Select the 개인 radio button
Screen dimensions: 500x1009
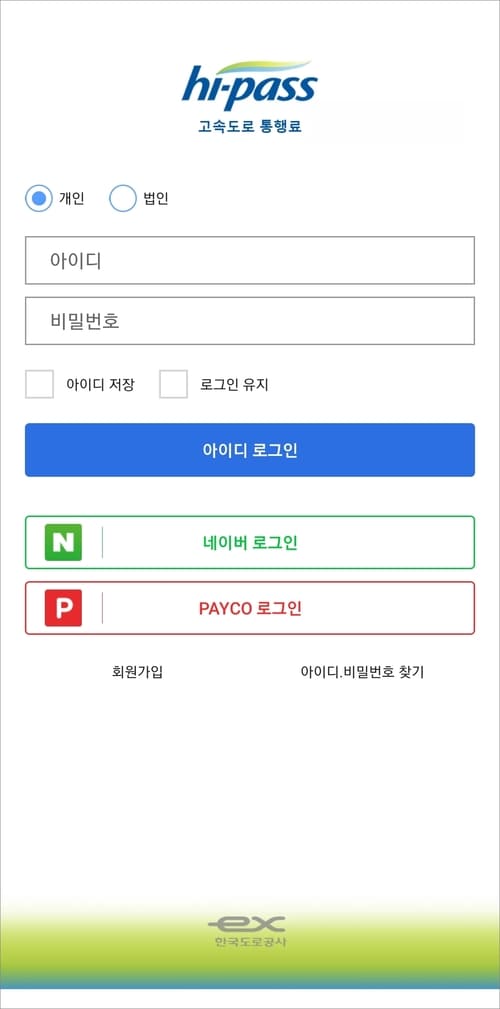coord(39,198)
